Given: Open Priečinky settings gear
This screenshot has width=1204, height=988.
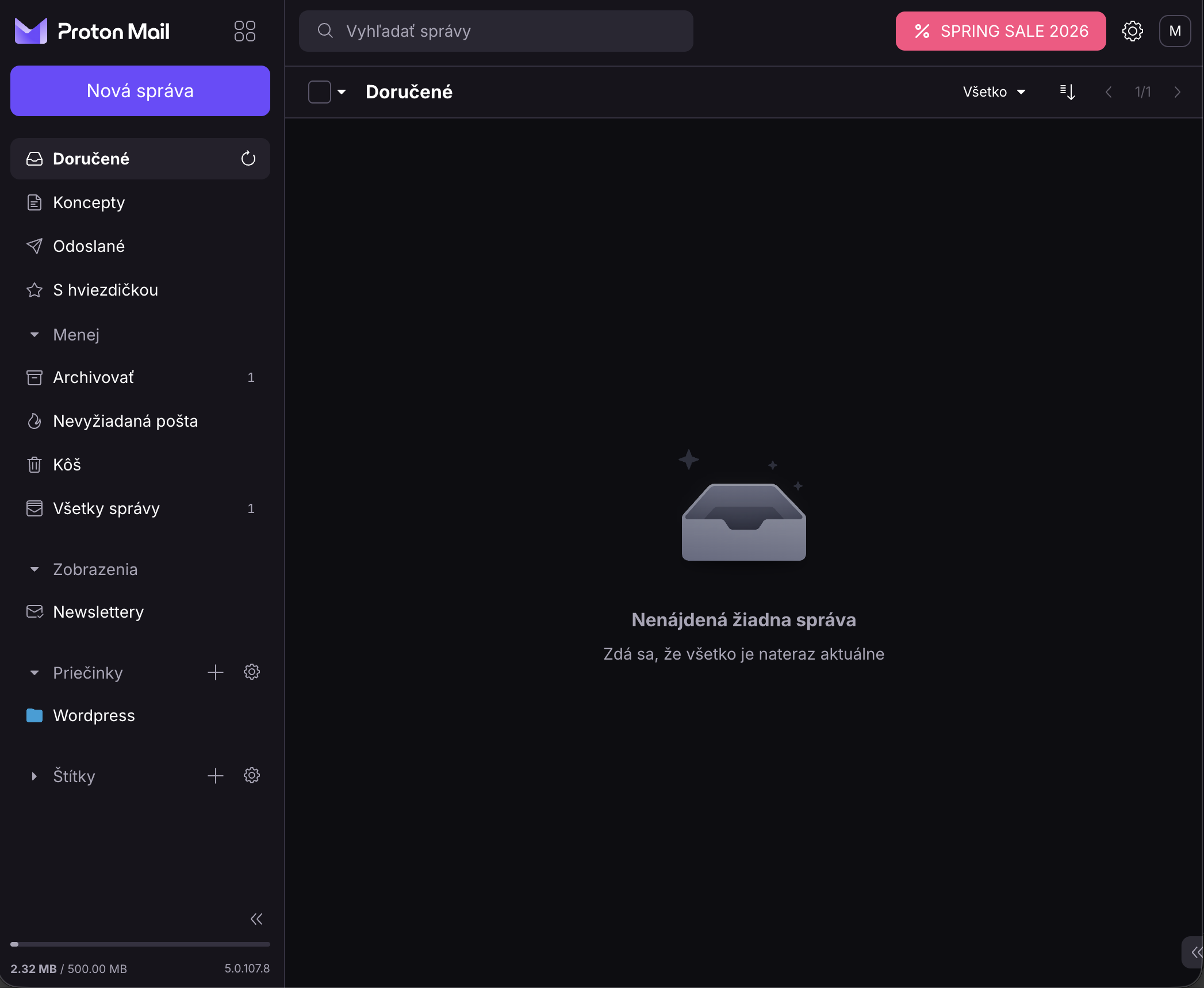Looking at the screenshot, I should point(252,672).
